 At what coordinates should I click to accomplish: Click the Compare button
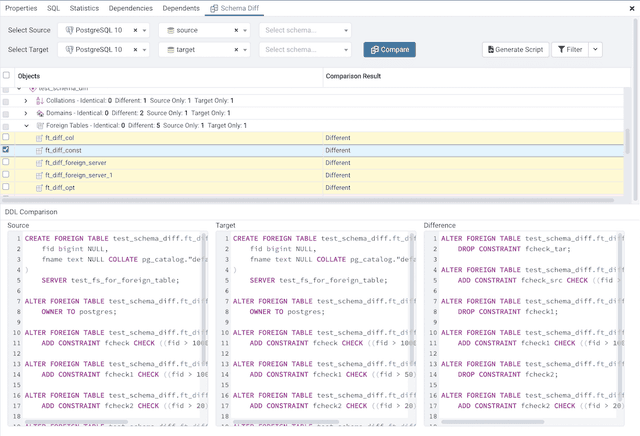click(x=389, y=49)
